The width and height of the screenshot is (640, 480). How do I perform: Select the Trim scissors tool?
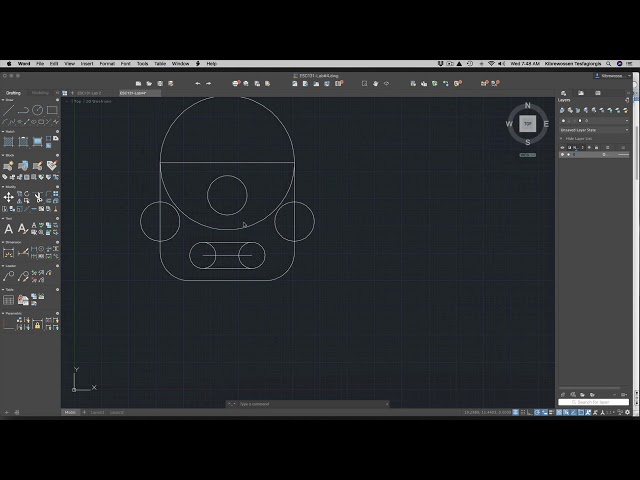[38, 198]
